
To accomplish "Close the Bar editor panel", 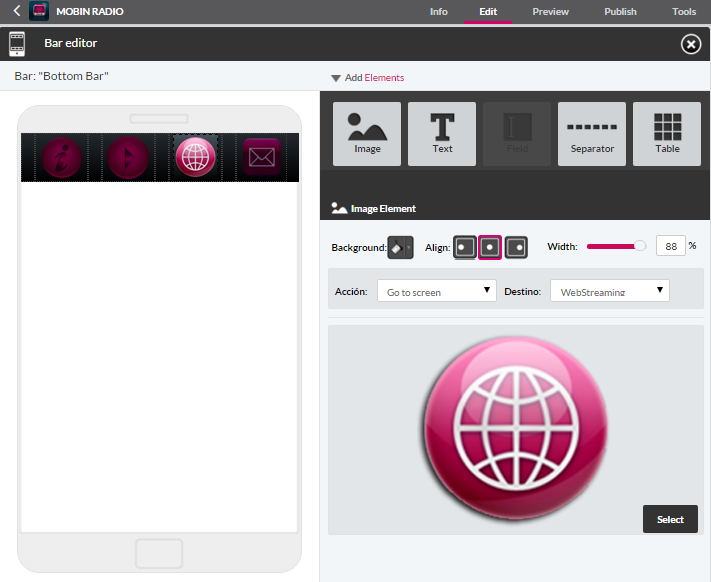I will (x=691, y=44).
